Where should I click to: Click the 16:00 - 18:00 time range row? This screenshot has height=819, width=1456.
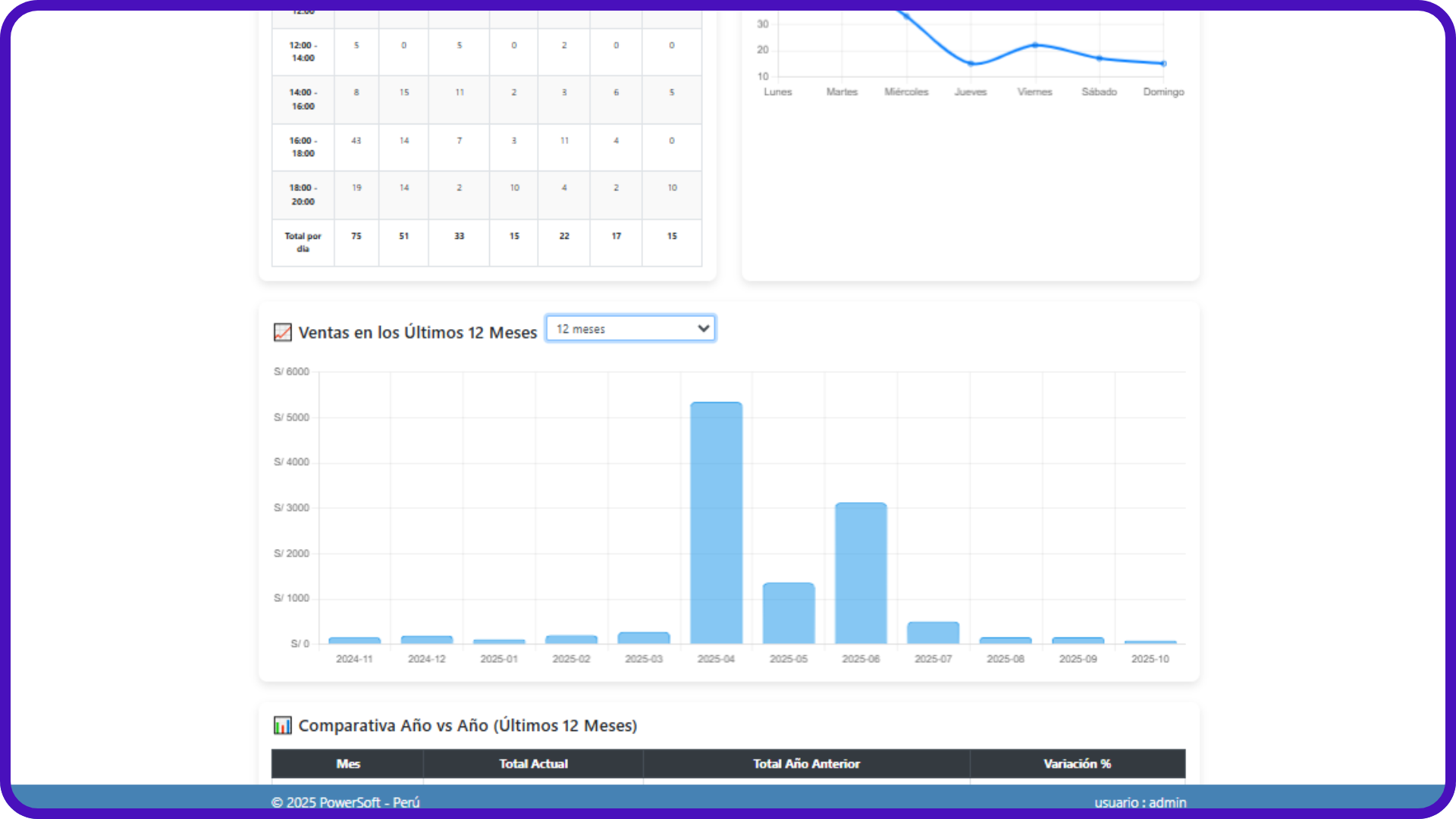pos(303,147)
